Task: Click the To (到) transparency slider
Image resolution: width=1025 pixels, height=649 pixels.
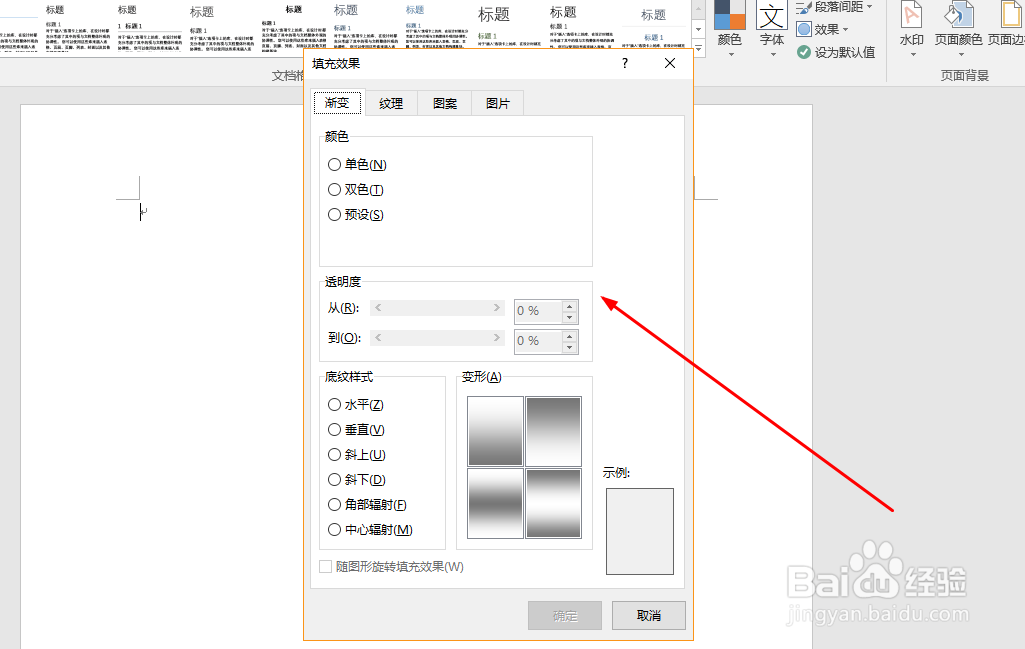Action: point(437,338)
